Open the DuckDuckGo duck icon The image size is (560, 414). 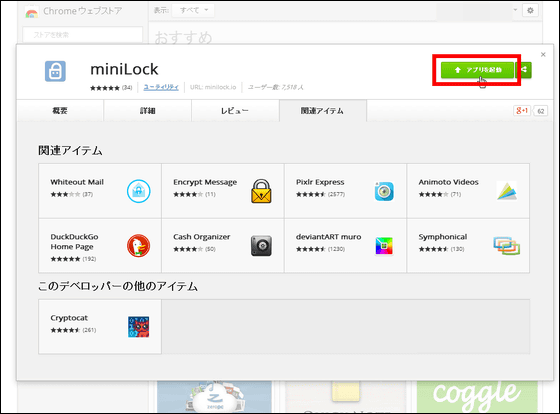pyautogui.click(x=139, y=246)
